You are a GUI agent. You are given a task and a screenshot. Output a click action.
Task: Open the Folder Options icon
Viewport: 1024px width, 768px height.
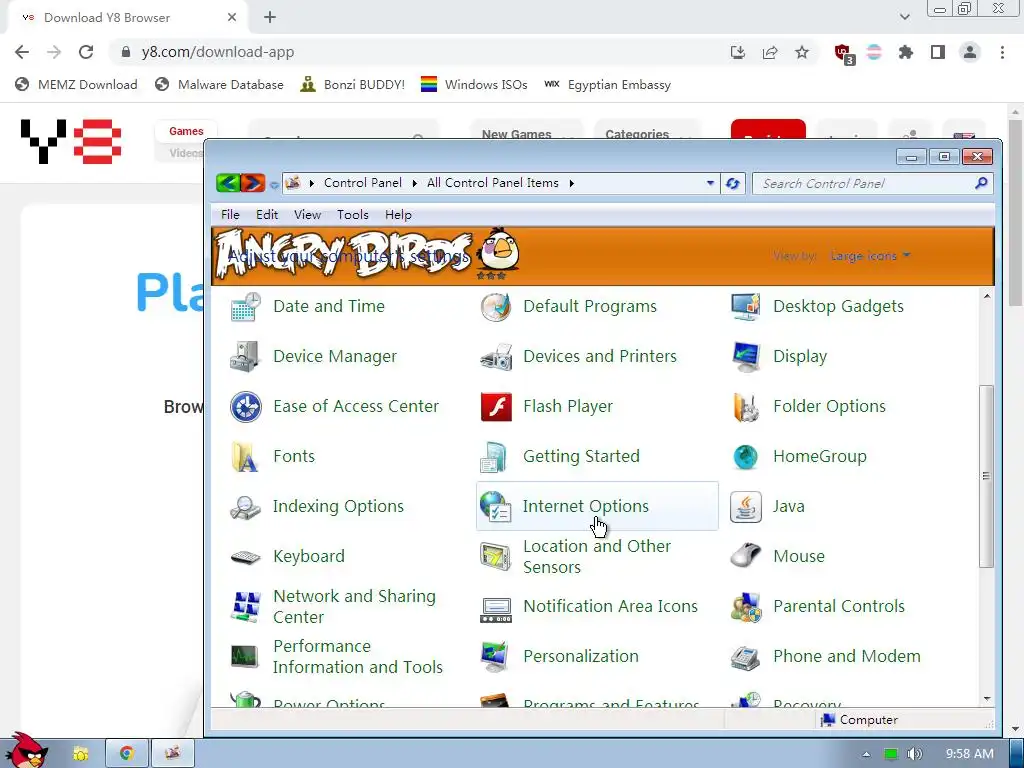click(746, 406)
